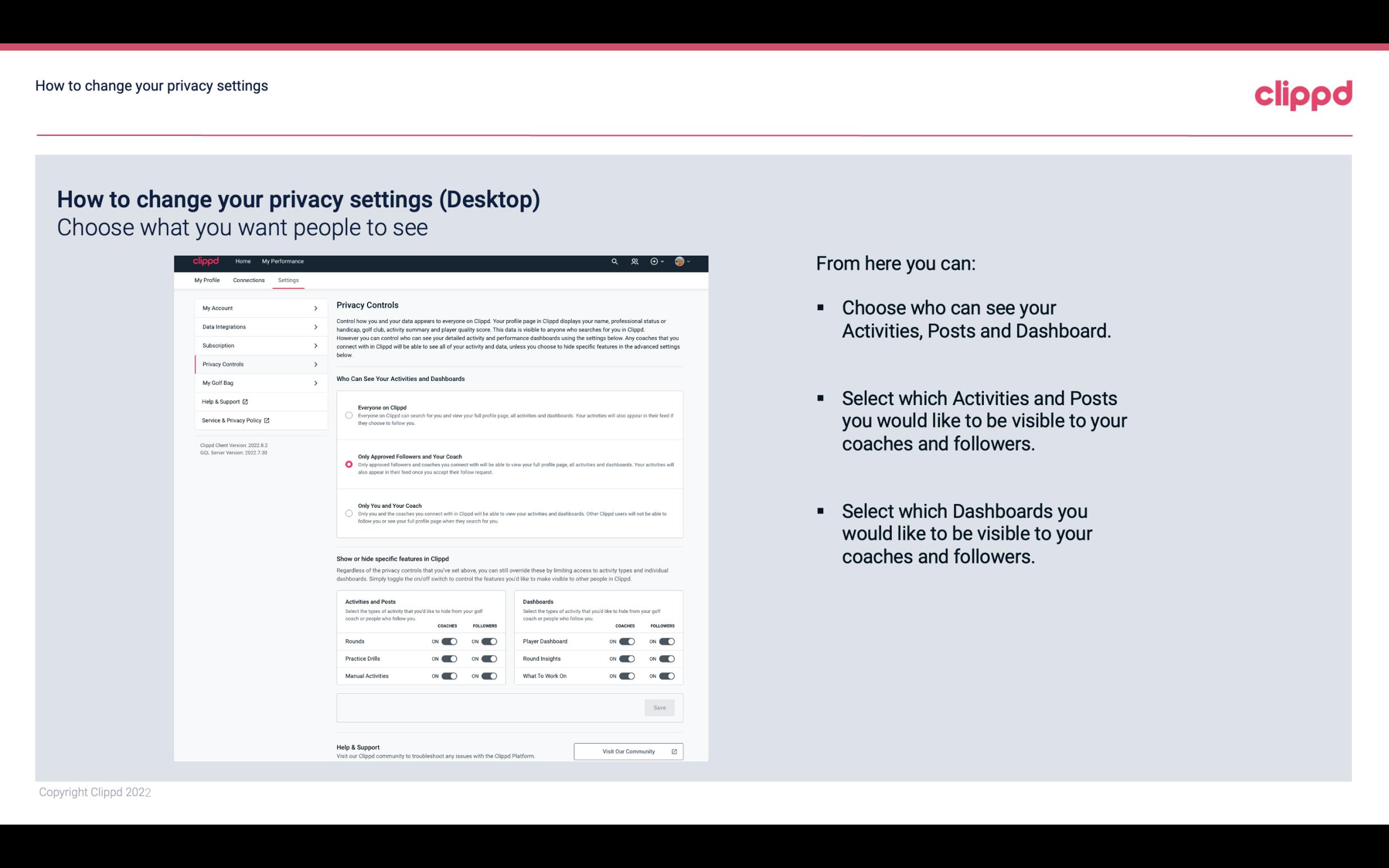The height and width of the screenshot is (868, 1389).
Task: Select My Profile navigation icon
Action: pos(207,279)
